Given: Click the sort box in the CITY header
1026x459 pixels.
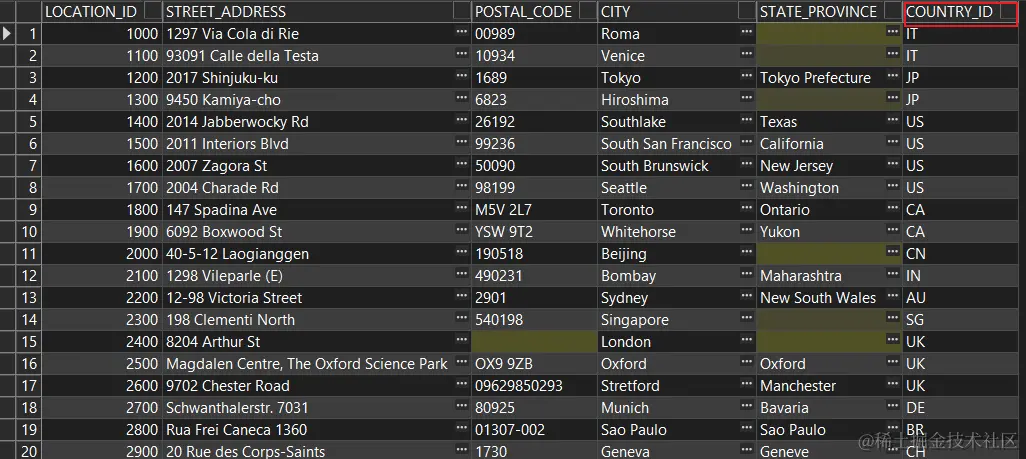Looking at the screenshot, I should [747, 11].
